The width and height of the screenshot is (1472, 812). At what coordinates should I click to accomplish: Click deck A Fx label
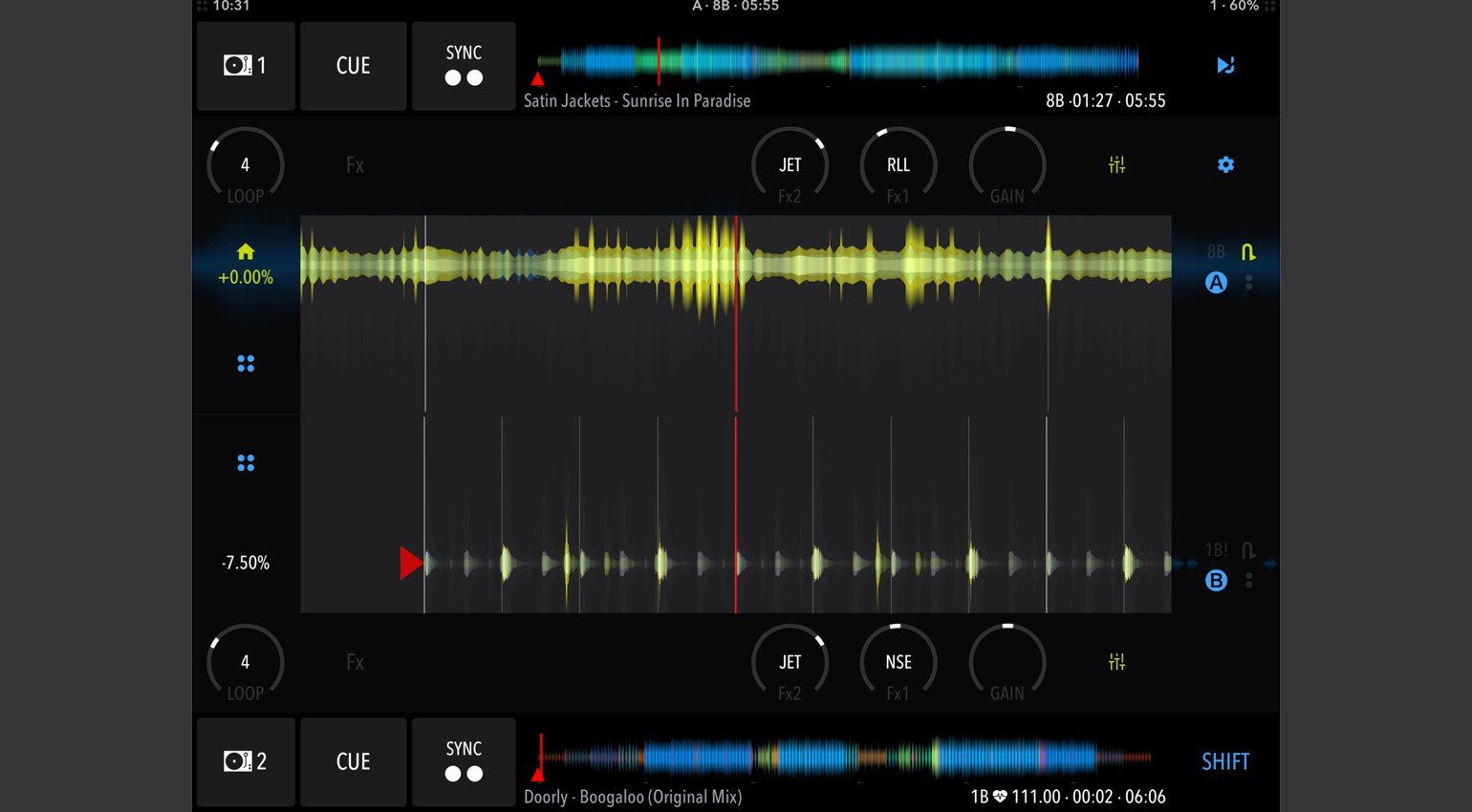point(355,165)
